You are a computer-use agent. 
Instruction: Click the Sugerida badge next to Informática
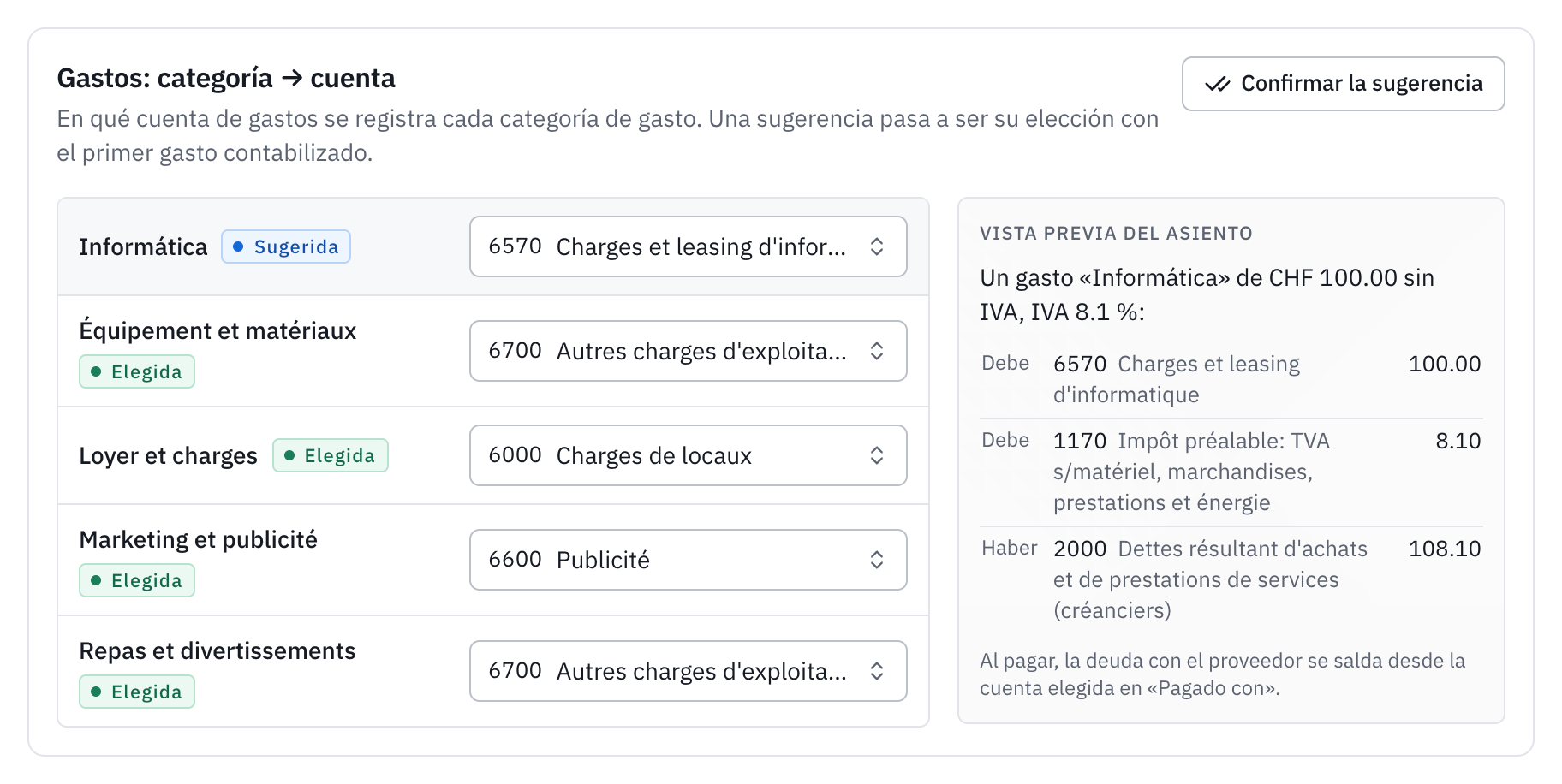[x=286, y=246]
